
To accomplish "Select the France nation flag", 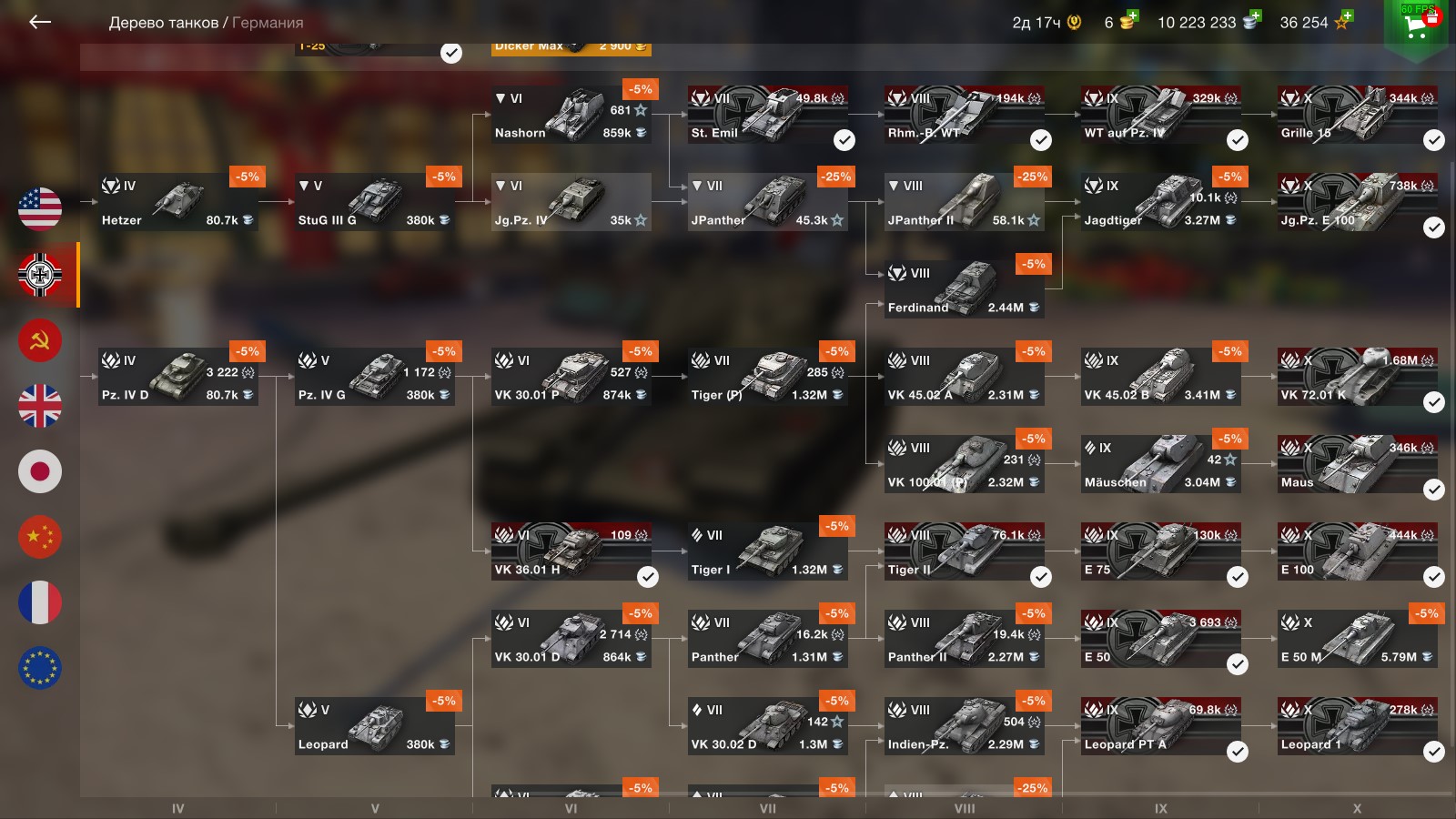I will [40, 602].
